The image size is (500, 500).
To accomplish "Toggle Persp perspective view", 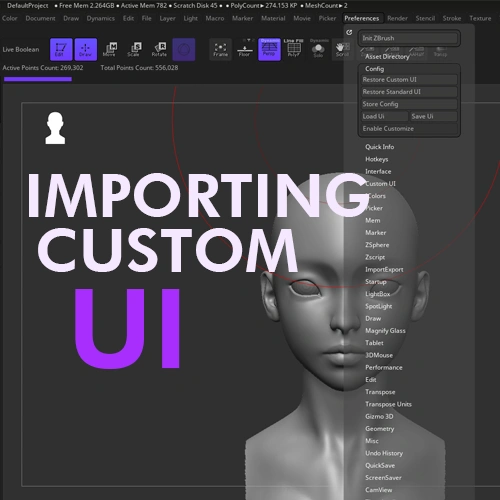I will [x=269, y=49].
